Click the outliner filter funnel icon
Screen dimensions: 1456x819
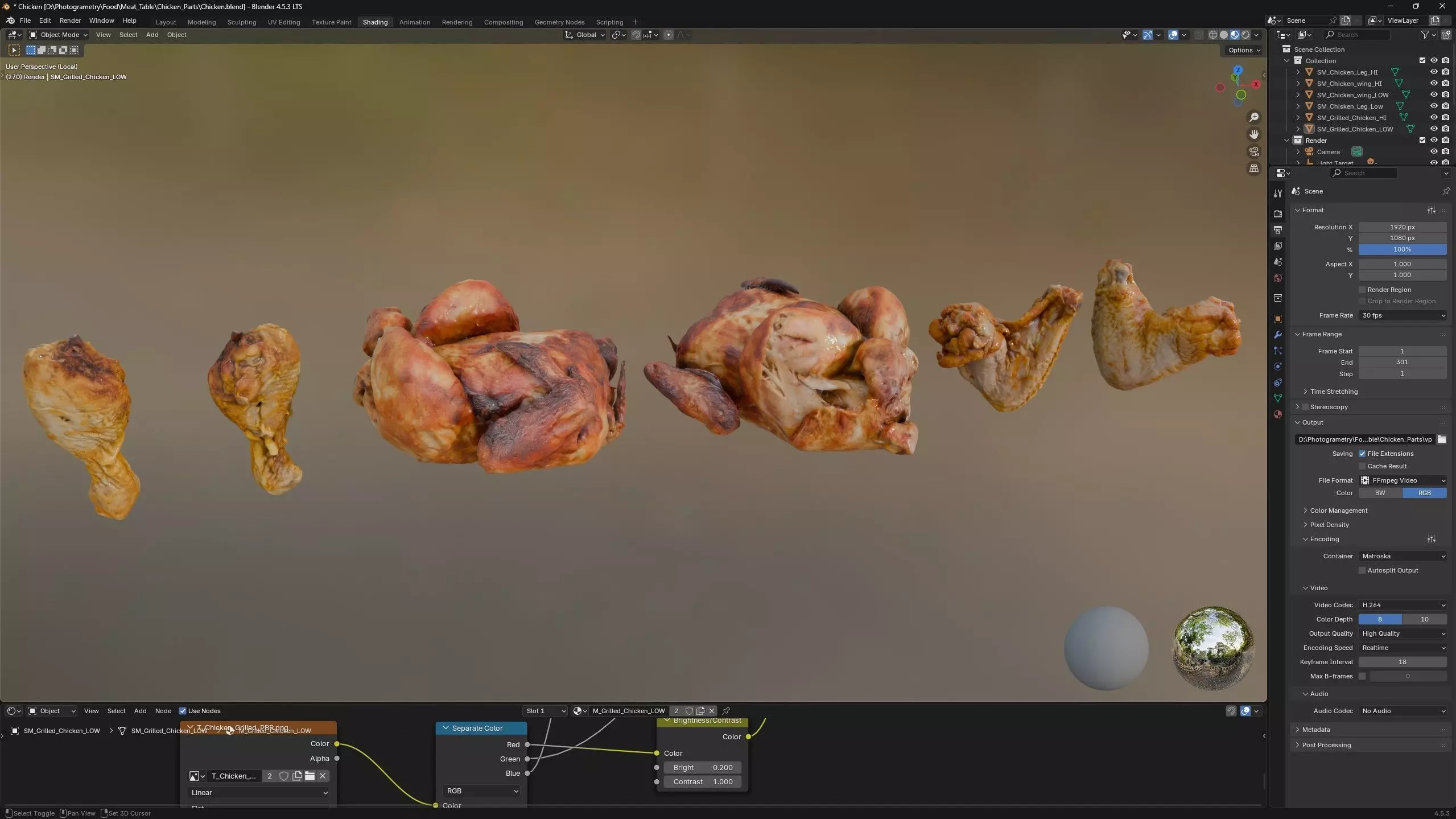click(x=1425, y=35)
